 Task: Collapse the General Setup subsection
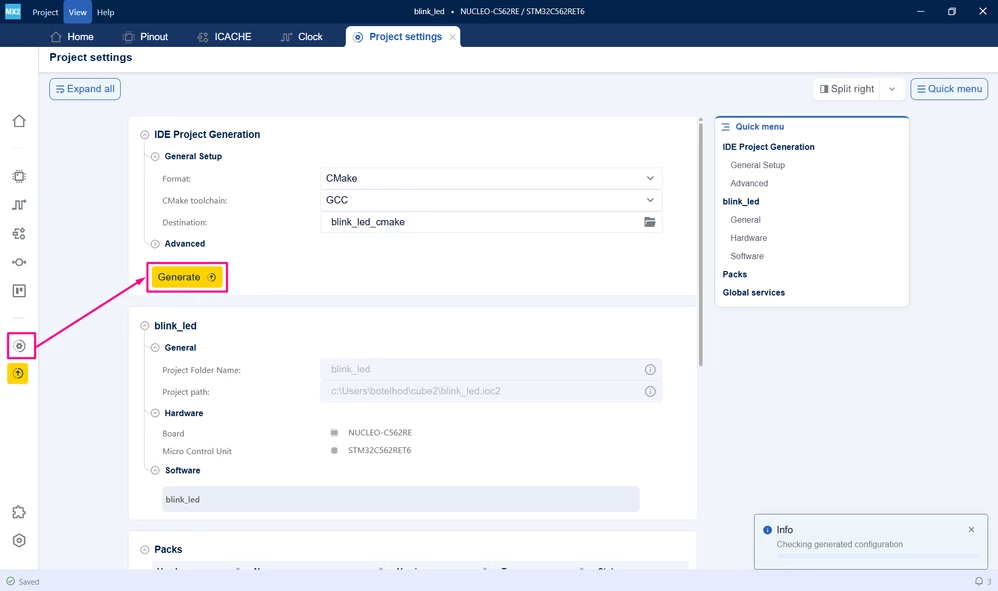pyautogui.click(x=155, y=156)
